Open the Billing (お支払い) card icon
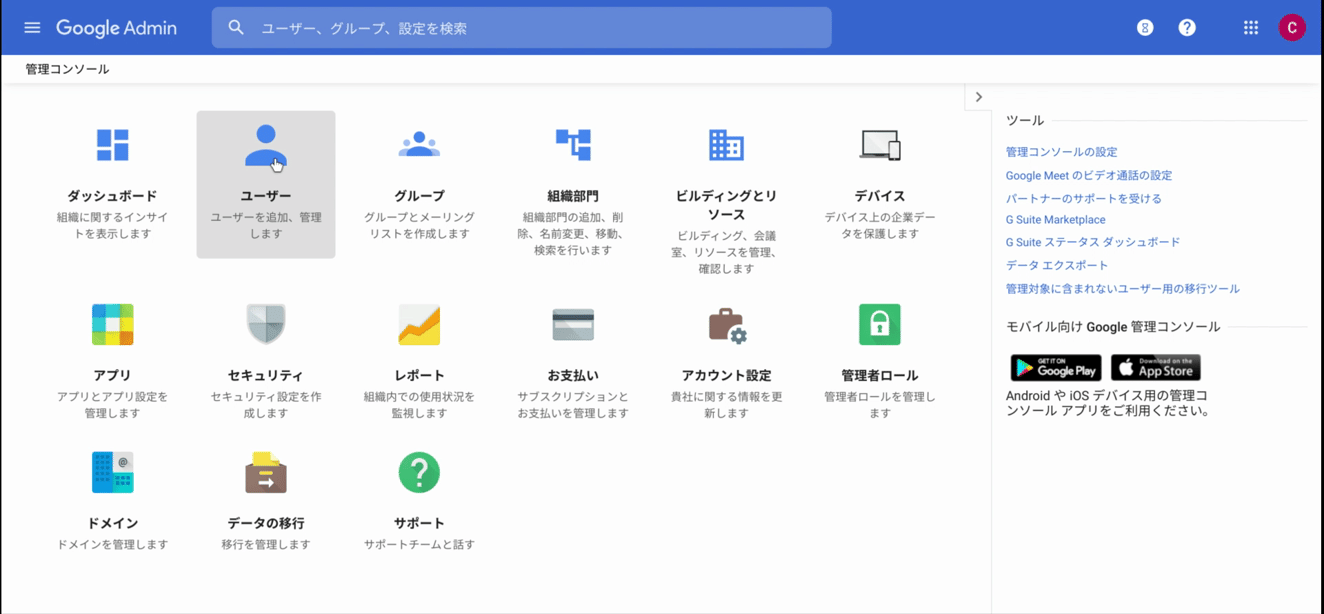 tap(573, 325)
